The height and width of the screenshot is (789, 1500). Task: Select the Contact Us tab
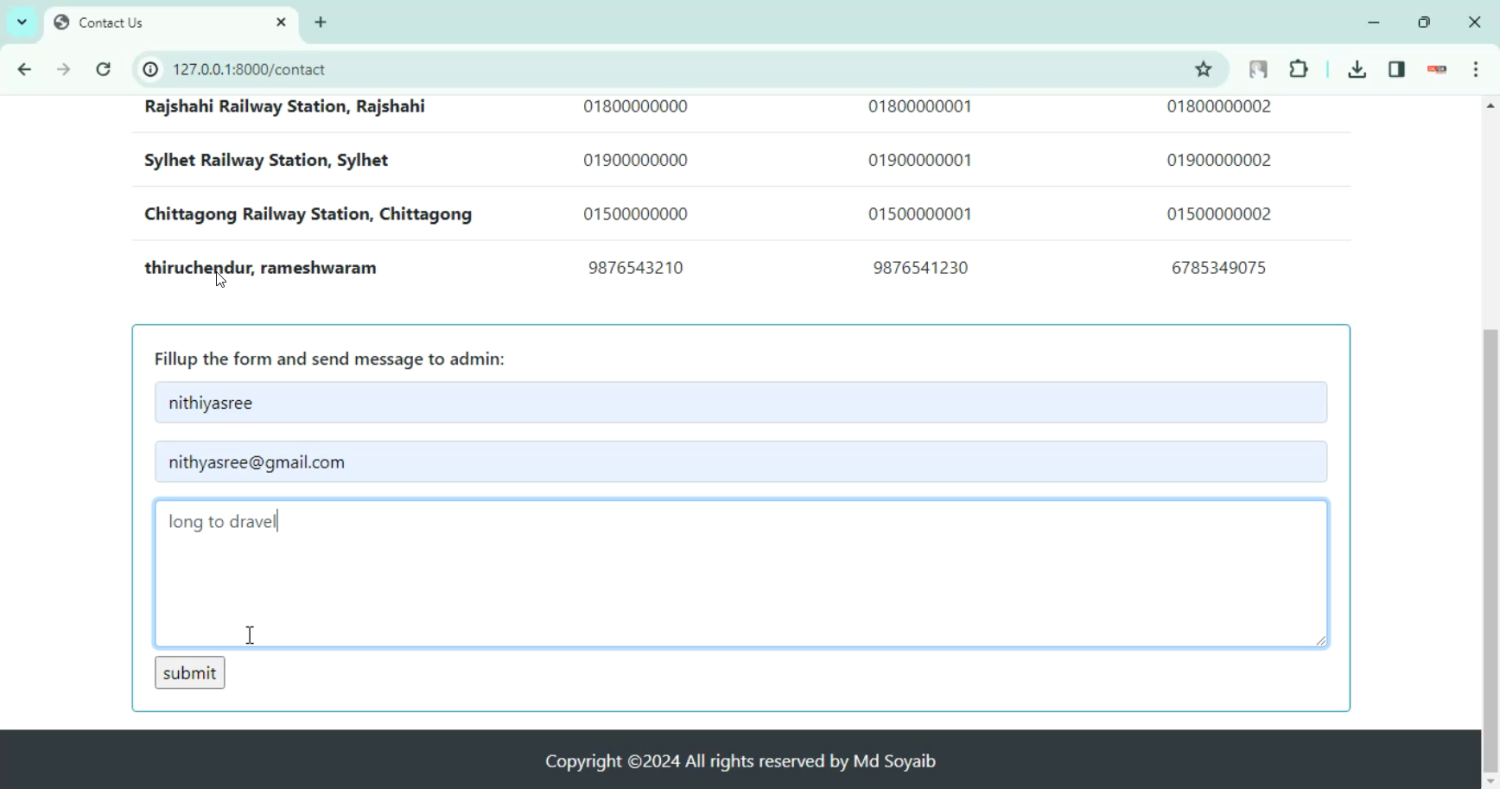[160, 22]
